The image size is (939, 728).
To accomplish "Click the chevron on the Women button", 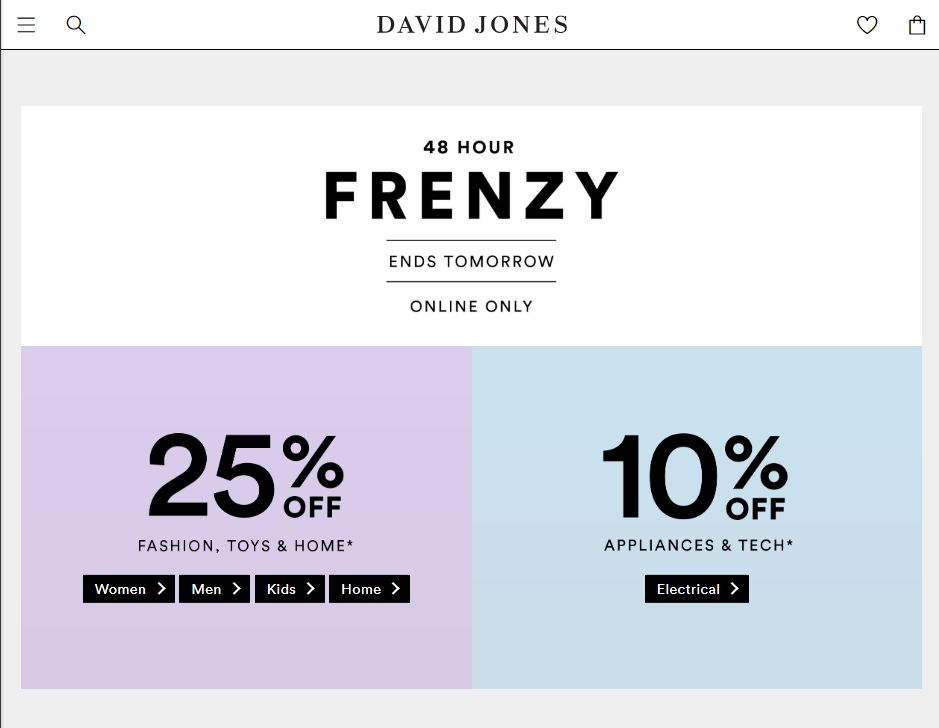I will point(162,589).
